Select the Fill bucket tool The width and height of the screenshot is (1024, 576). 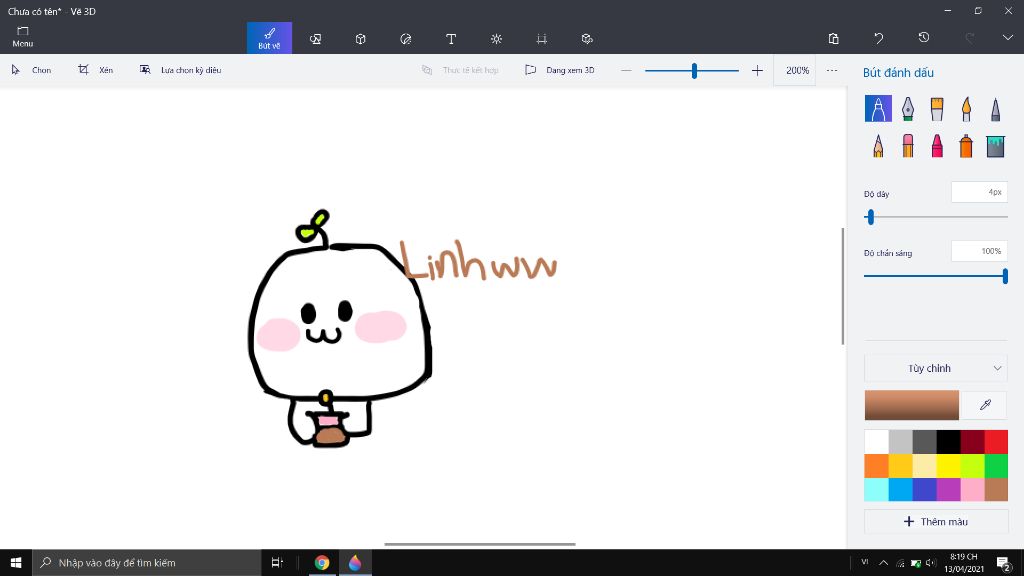(x=995, y=146)
